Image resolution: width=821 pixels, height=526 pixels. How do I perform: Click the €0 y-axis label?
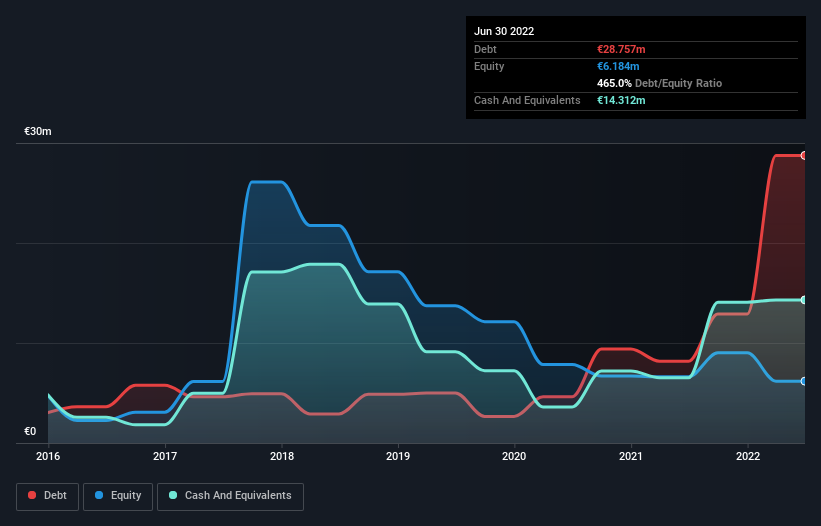[x=30, y=431]
